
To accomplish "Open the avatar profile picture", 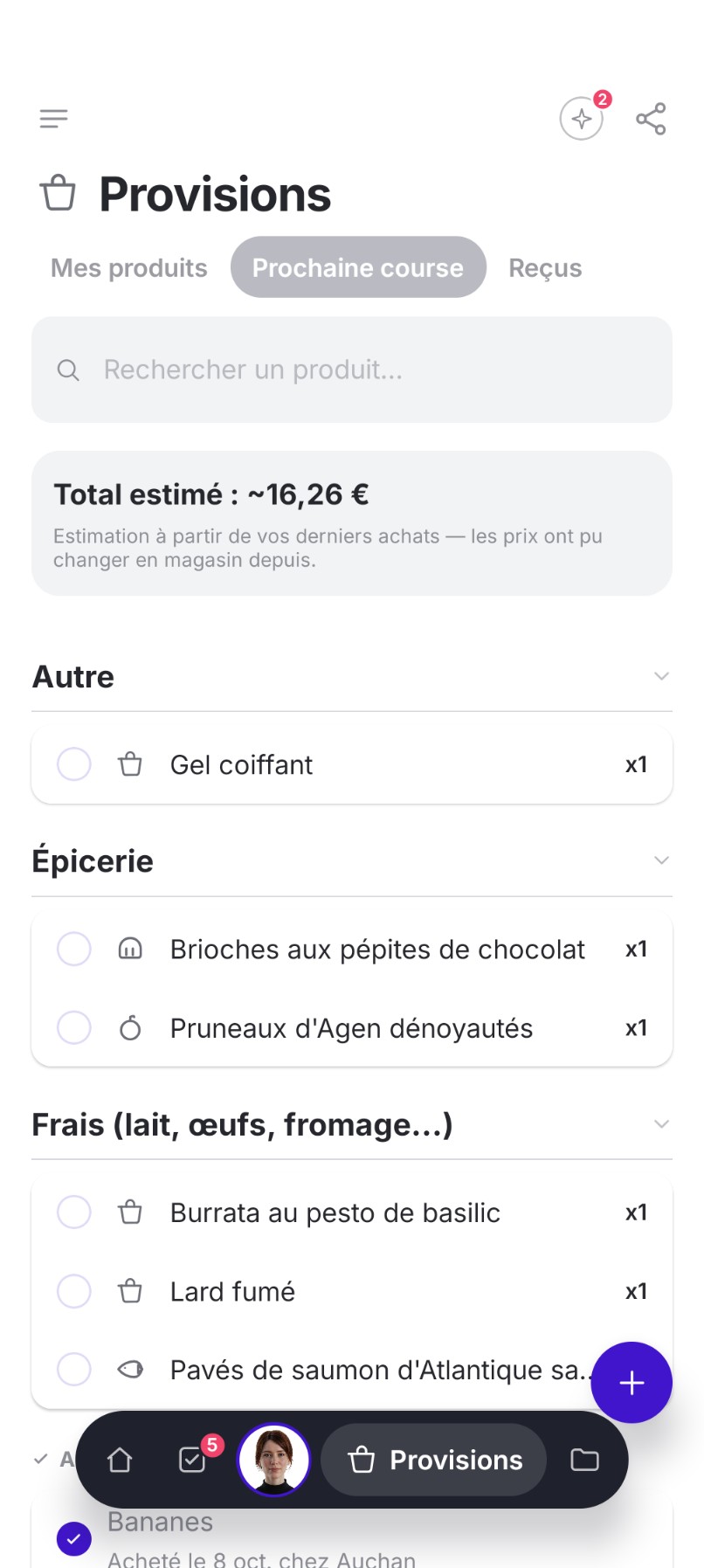I will (x=273, y=1460).
